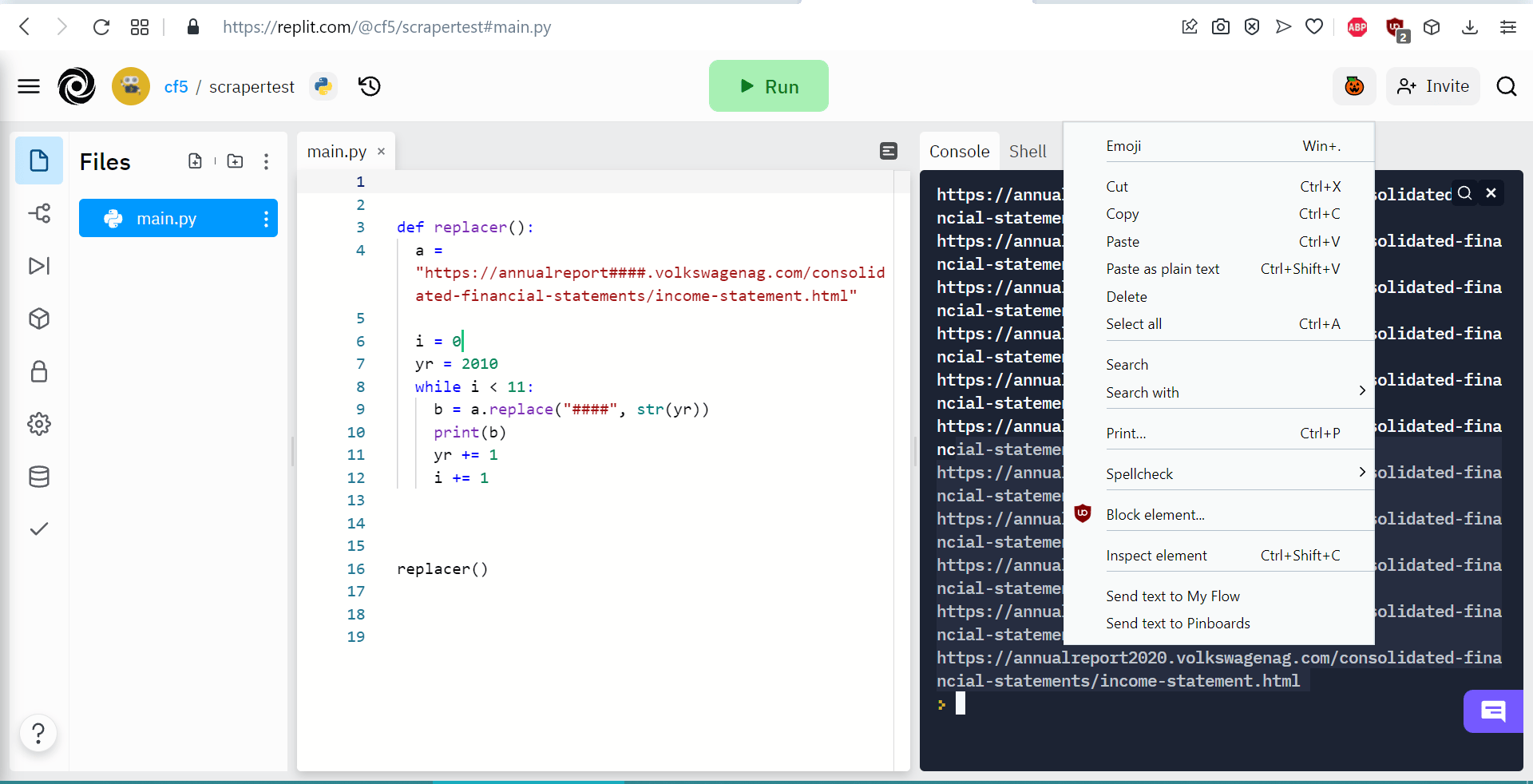Viewport: 1533px width, 784px height.
Task: Click the site security lock icon
Action: [x=192, y=27]
